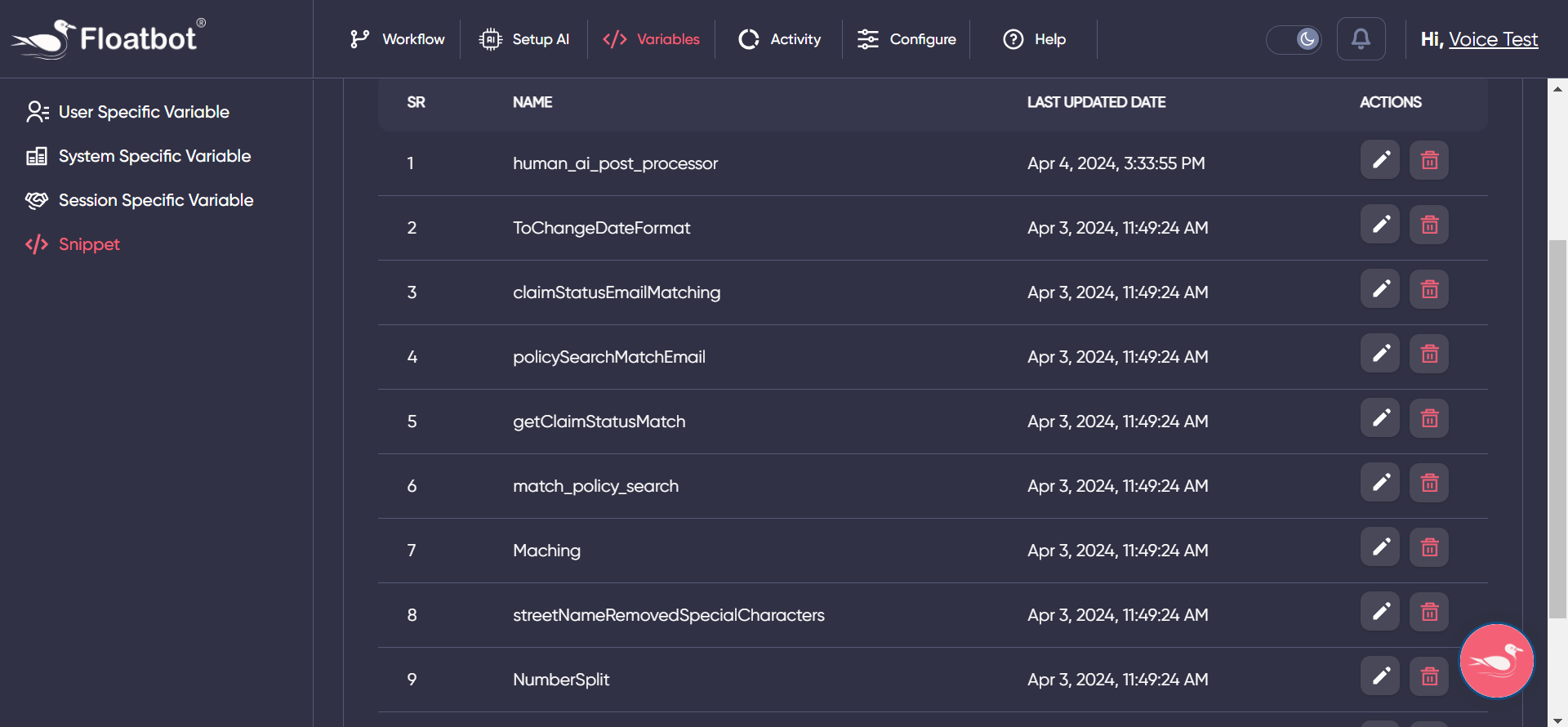Delete the NumberSplit snippet
Screen dimensions: 1568x727
point(1429,676)
